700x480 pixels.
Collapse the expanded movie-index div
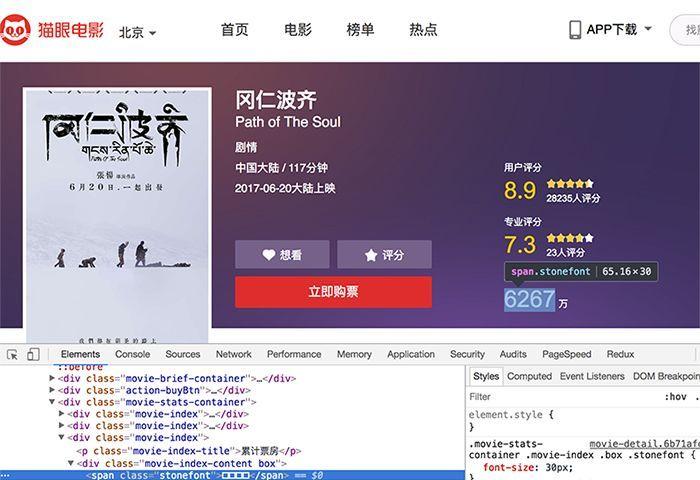pos(62,437)
